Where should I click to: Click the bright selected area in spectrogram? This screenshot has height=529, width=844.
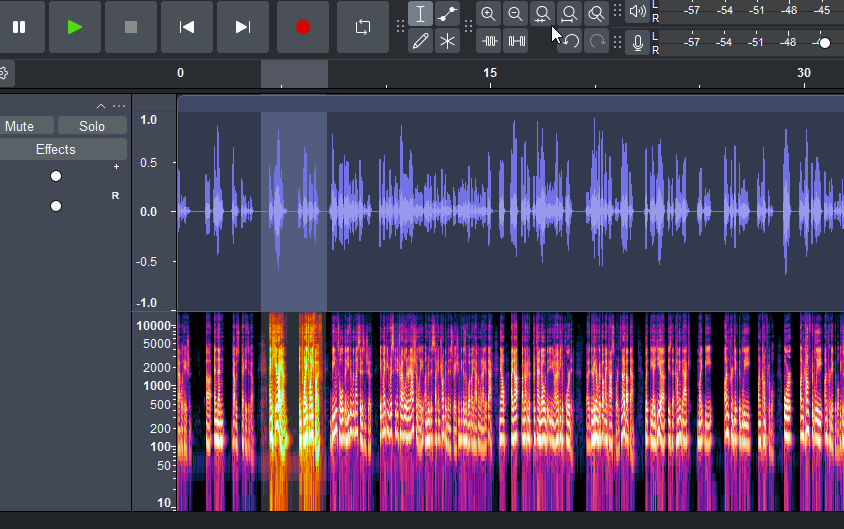click(x=294, y=411)
